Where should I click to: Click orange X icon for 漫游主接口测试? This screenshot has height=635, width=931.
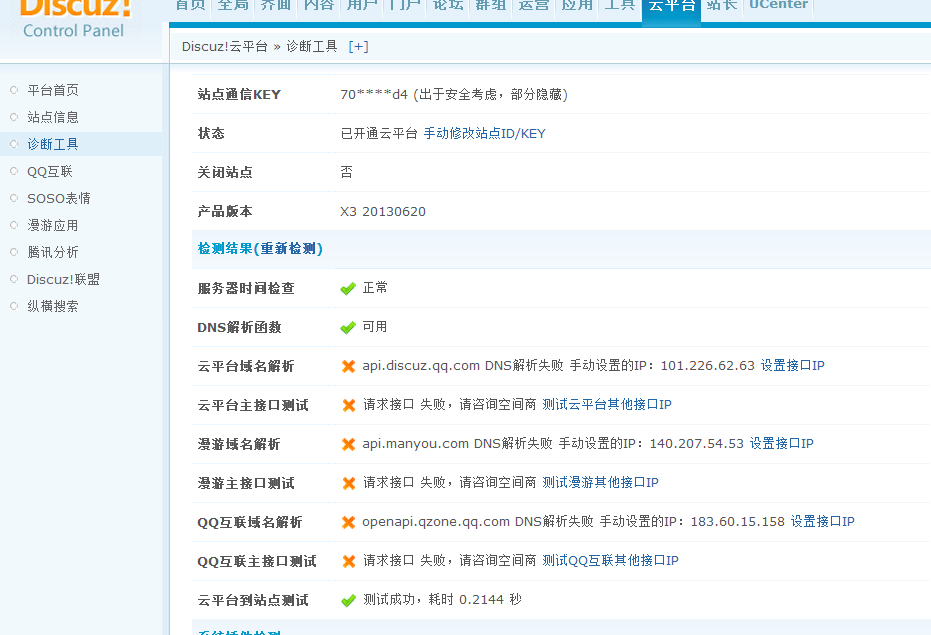click(349, 484)
